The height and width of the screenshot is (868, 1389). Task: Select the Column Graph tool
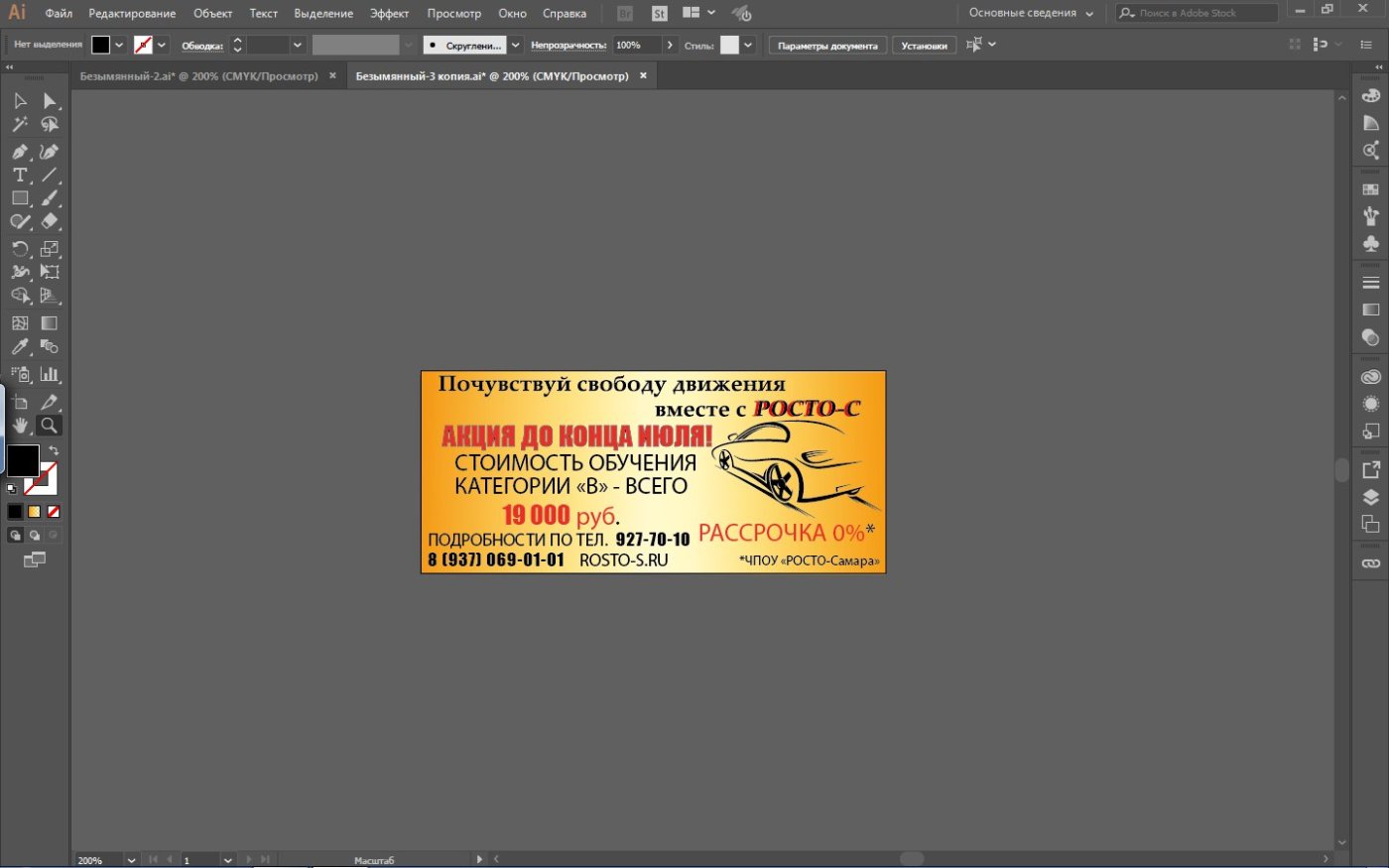[50, 375]
